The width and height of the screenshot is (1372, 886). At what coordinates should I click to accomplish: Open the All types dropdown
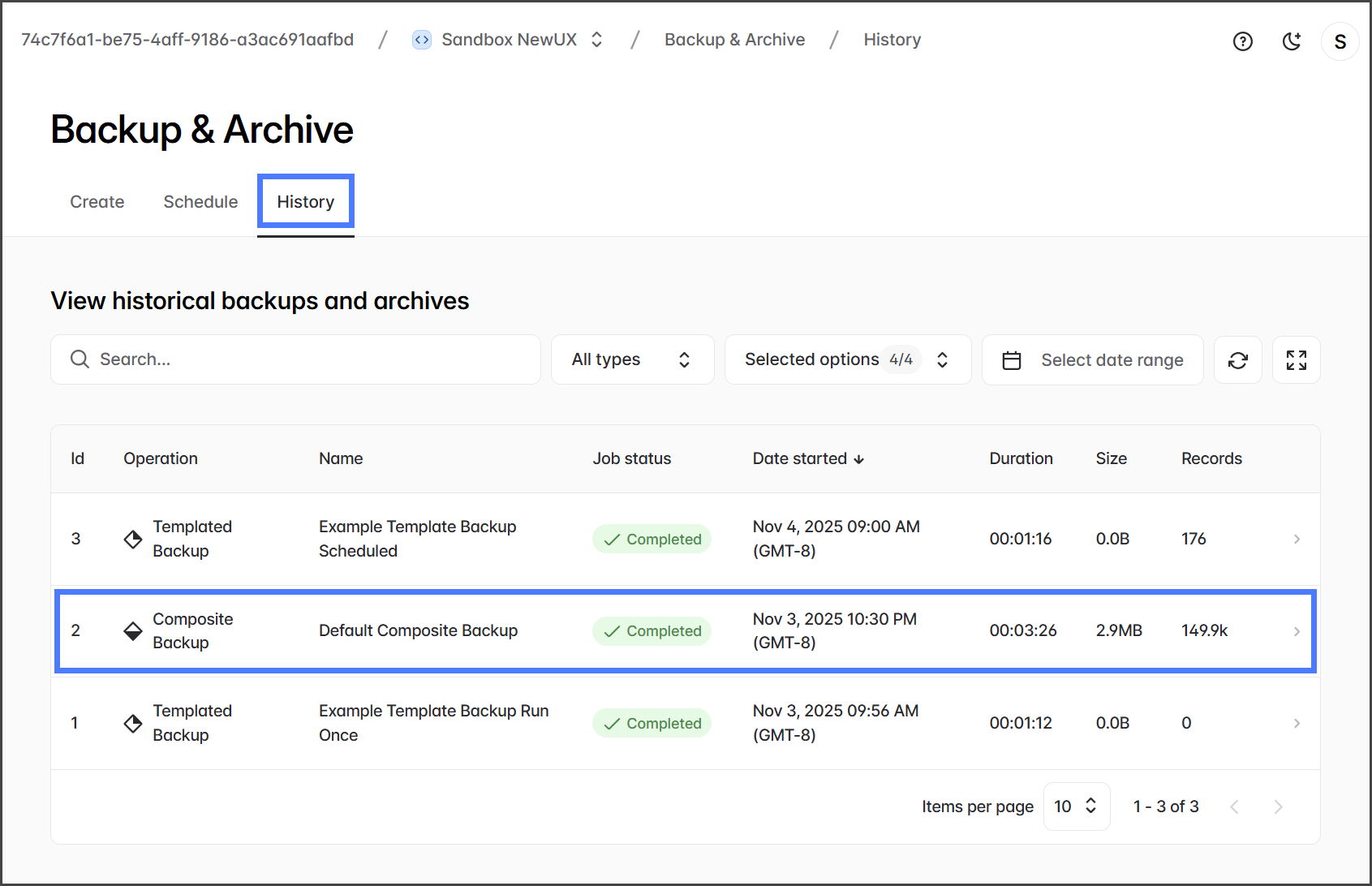(632, 359)
